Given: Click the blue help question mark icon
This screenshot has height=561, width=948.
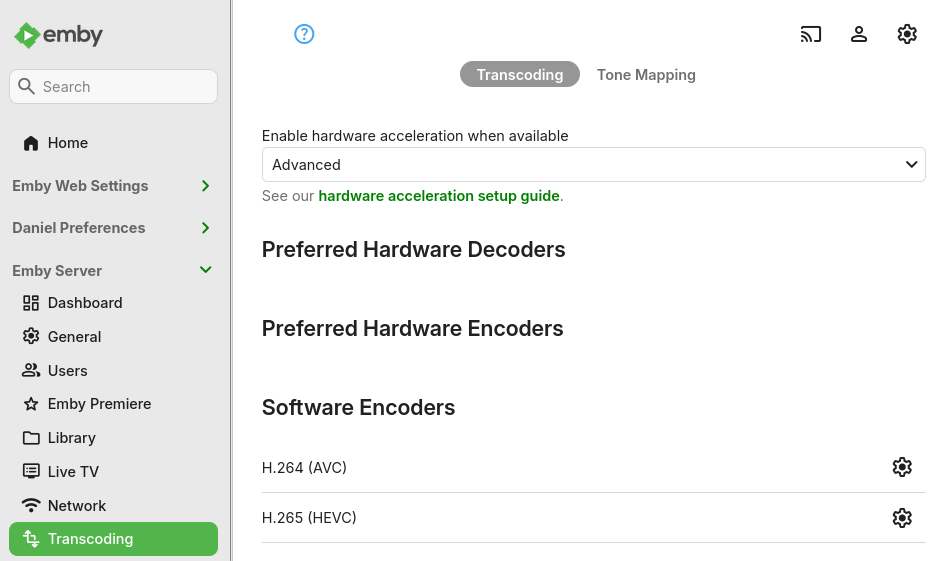Looking at the screenshot, I should tap(304, 34).
